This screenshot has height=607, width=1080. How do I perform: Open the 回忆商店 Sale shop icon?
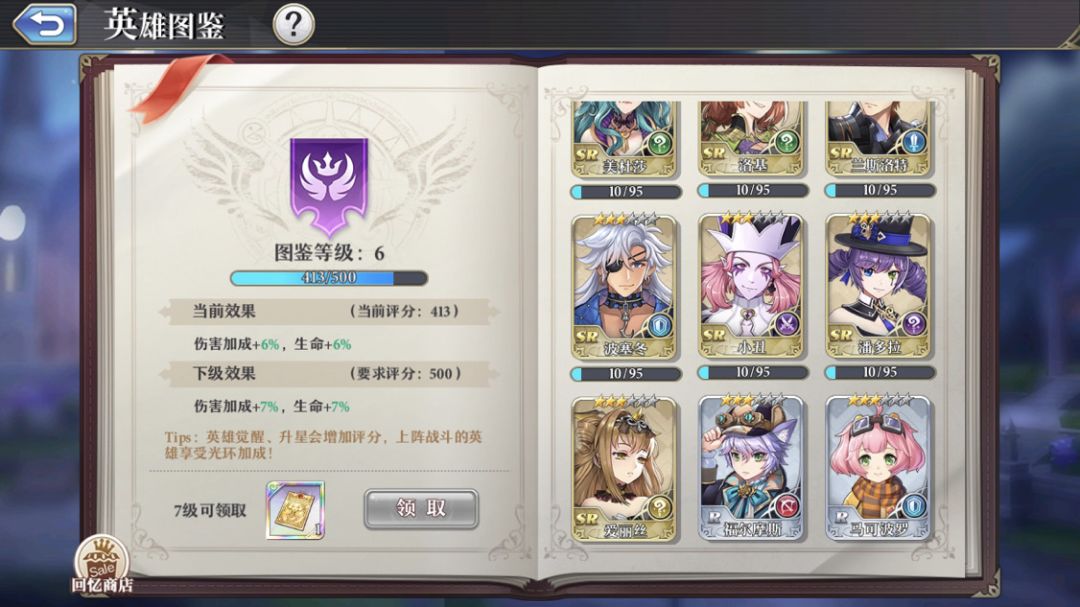[x=102, y=565]
